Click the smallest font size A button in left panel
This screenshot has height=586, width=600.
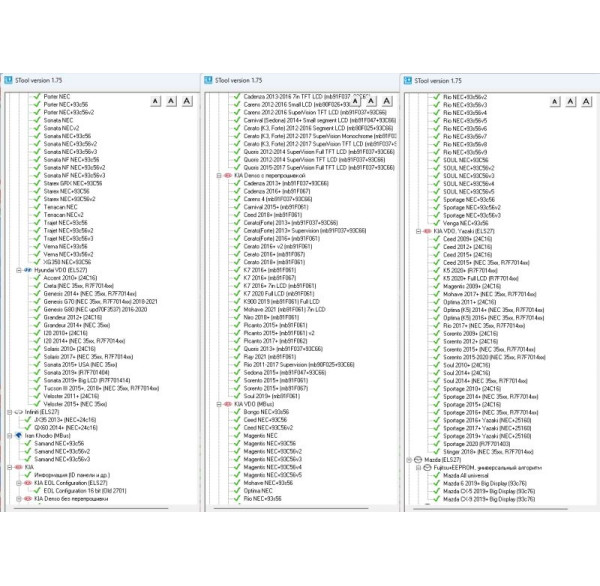(153, 101)
